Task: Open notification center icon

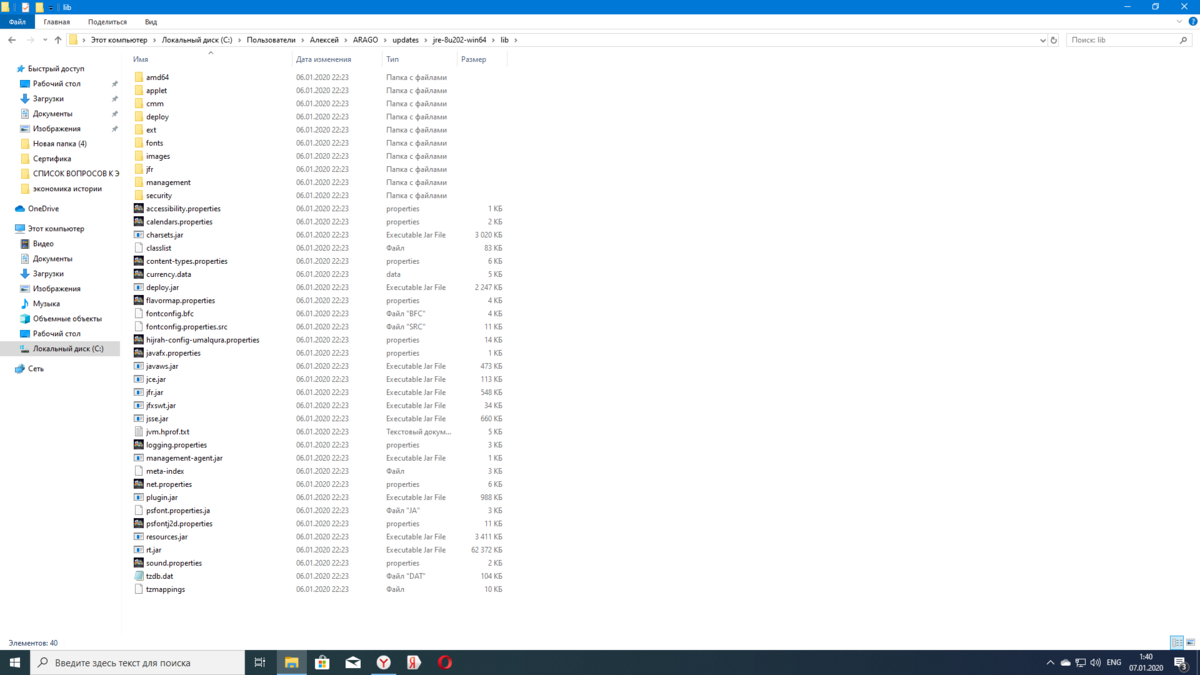Action: click(1181, 662)
